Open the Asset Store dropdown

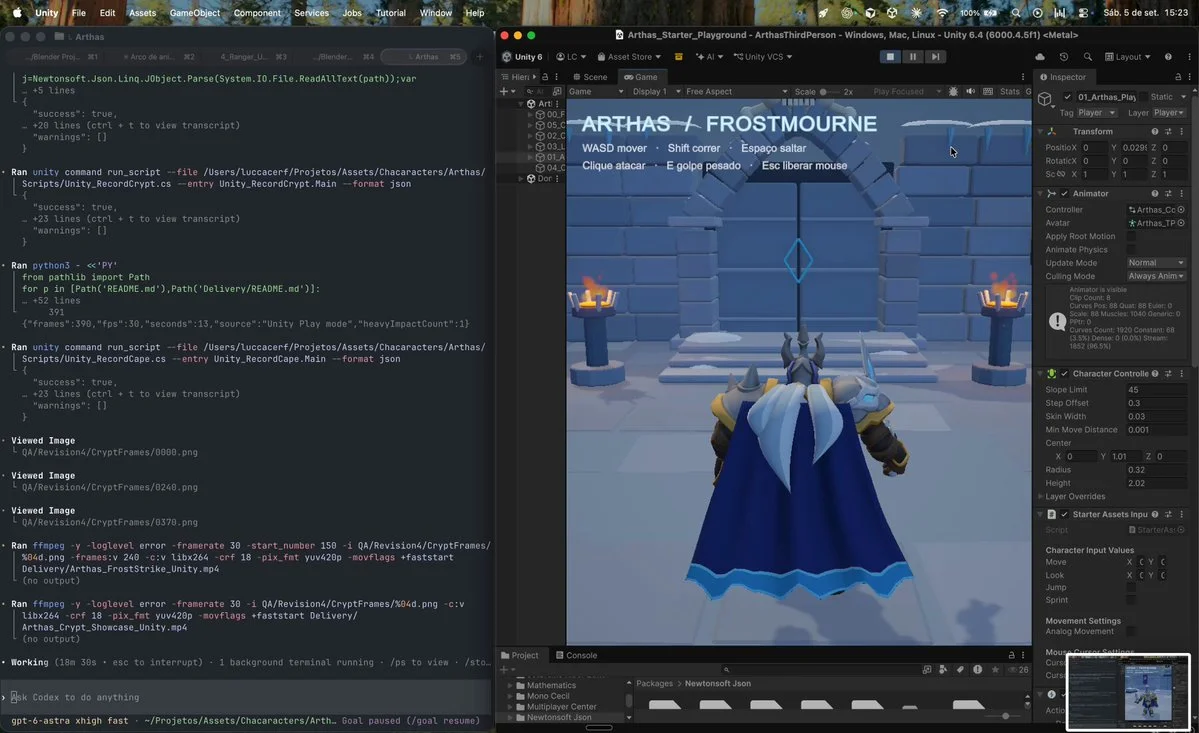tap(629, 57)
